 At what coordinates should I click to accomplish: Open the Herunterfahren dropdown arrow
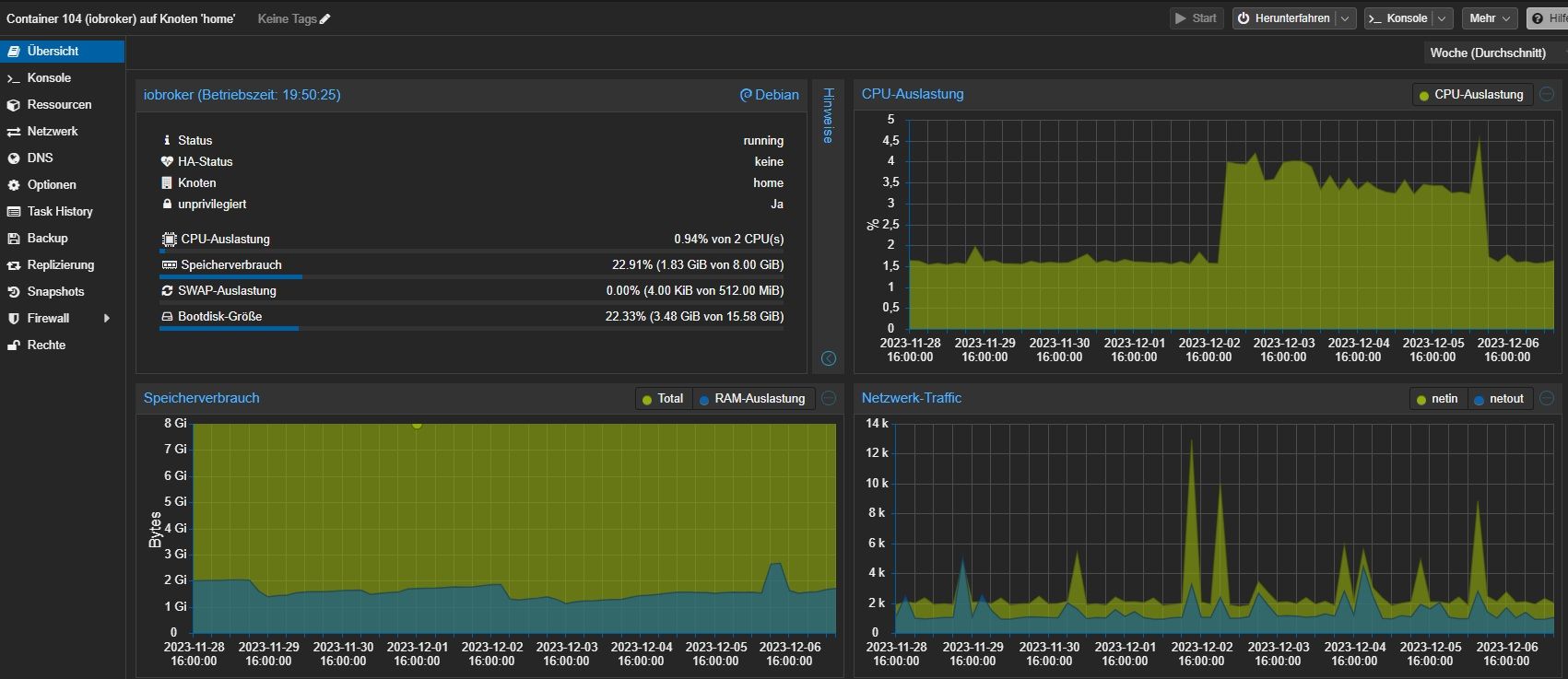pos(1345,18)
